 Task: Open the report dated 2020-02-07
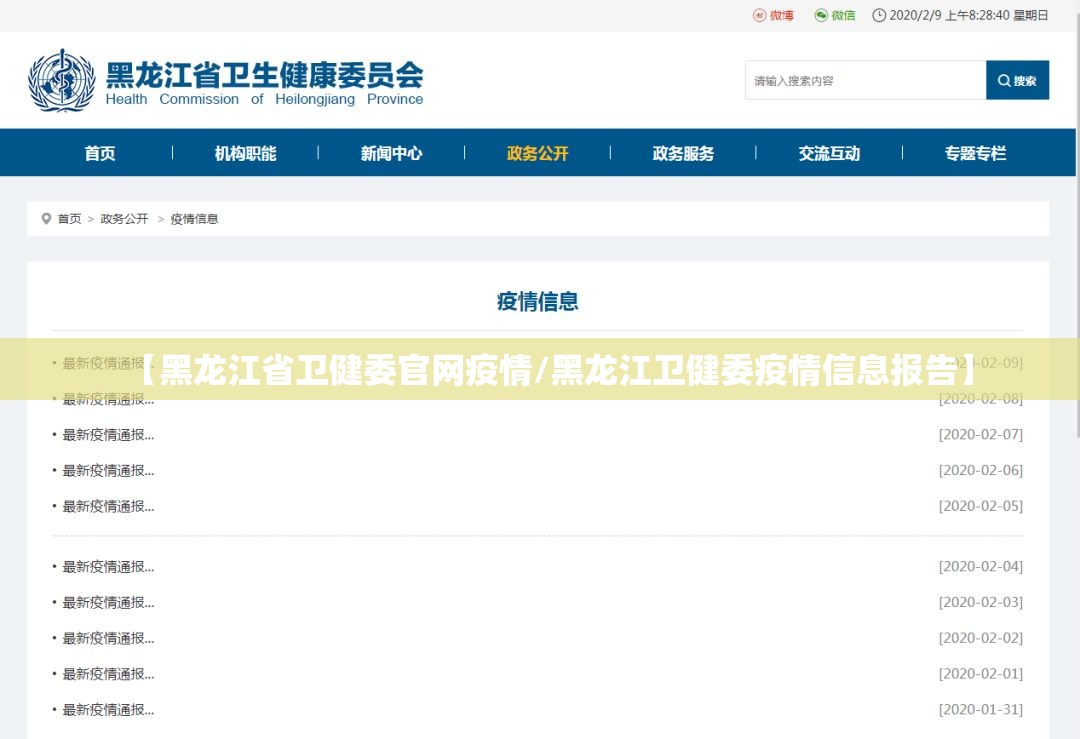click(x=108, y=435)
